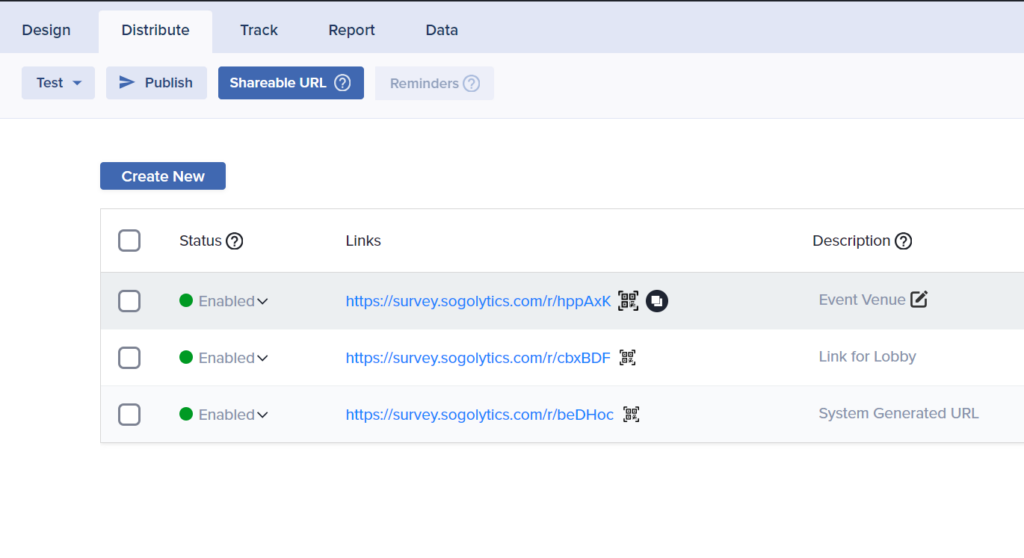Image resolution: width=1024 pixels, height=558 pixels.
Task: Open help icon next to Status header
Action: [x=235, y=241]
